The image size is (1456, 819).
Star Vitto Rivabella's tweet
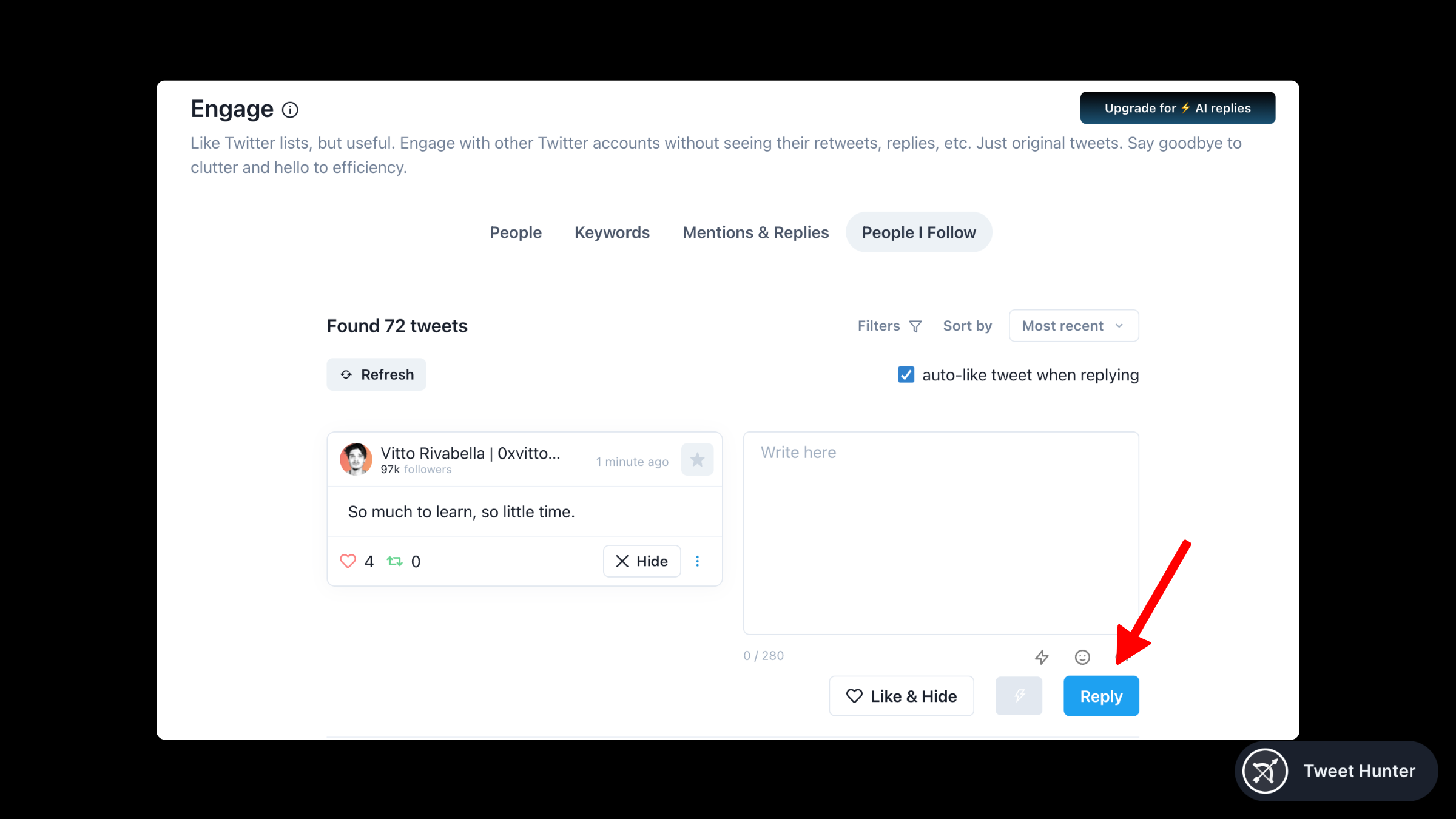(x=697, y=460)
